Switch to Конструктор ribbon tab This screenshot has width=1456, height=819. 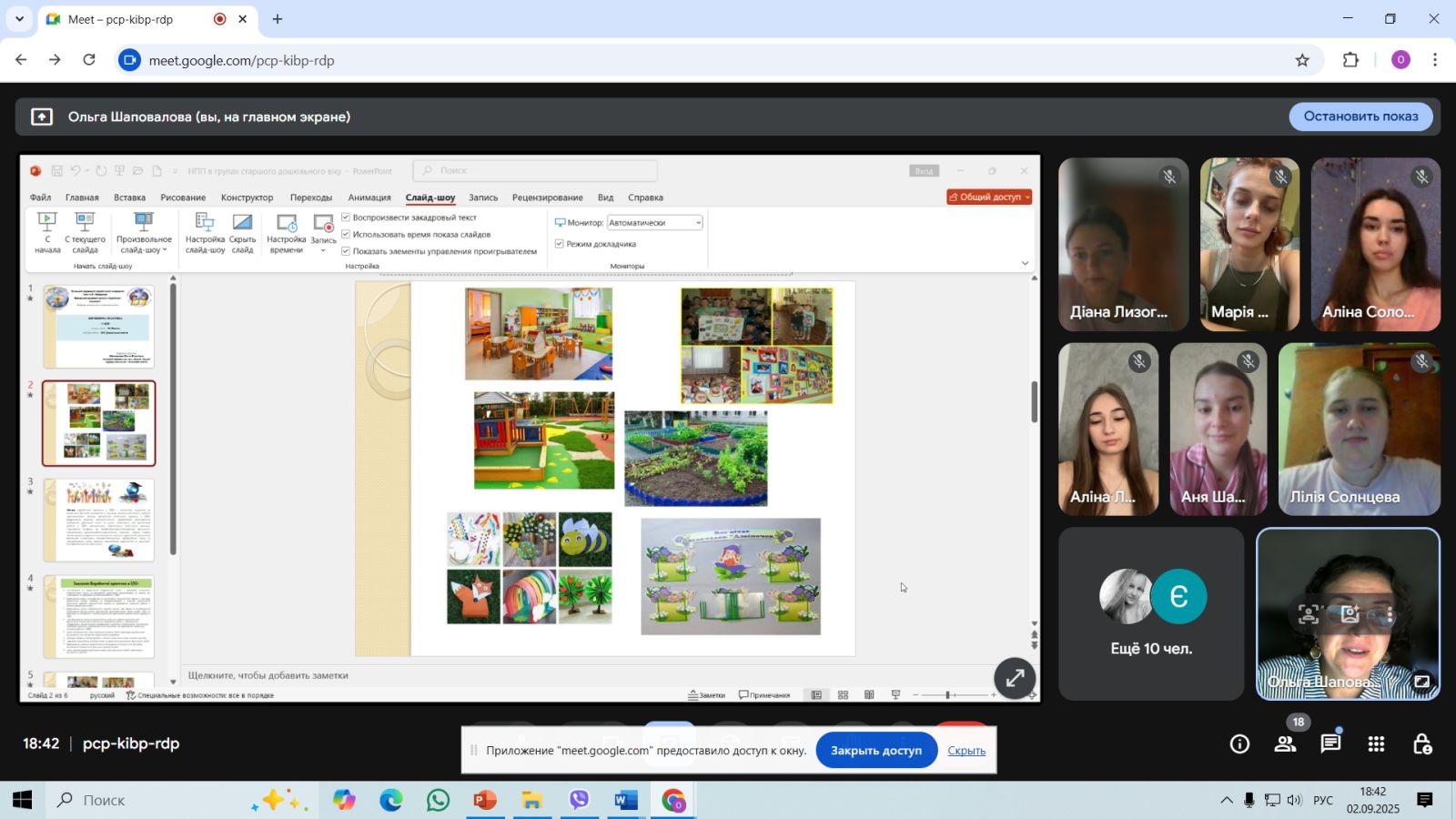(x=247, y=197)
